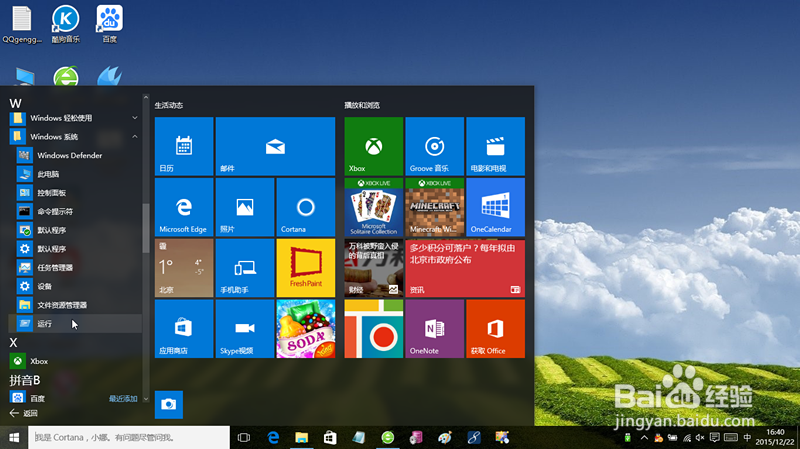
Task: Open Task View on the taskbar
Action: pyautogui.click(x=244, y=437)
